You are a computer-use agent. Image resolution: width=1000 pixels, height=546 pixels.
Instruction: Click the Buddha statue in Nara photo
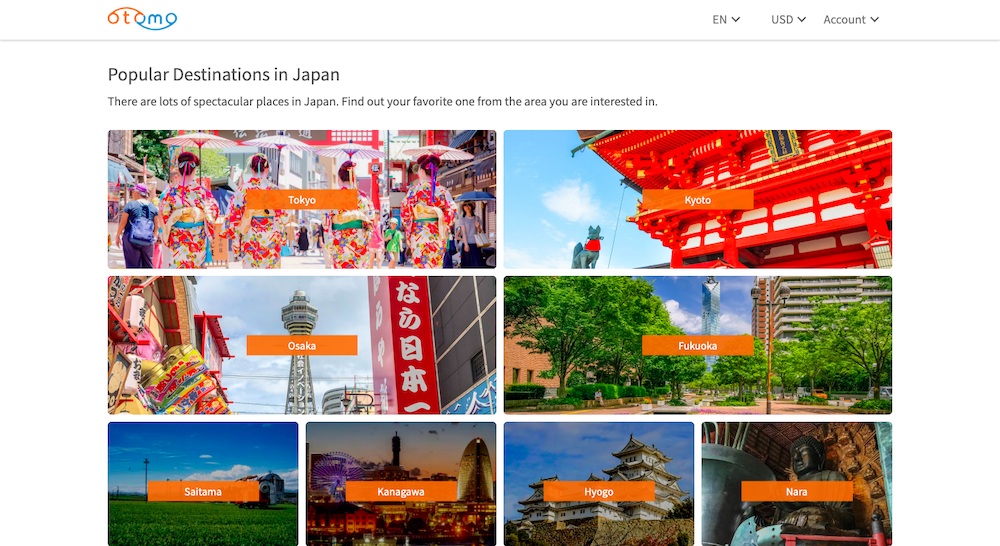808,458
